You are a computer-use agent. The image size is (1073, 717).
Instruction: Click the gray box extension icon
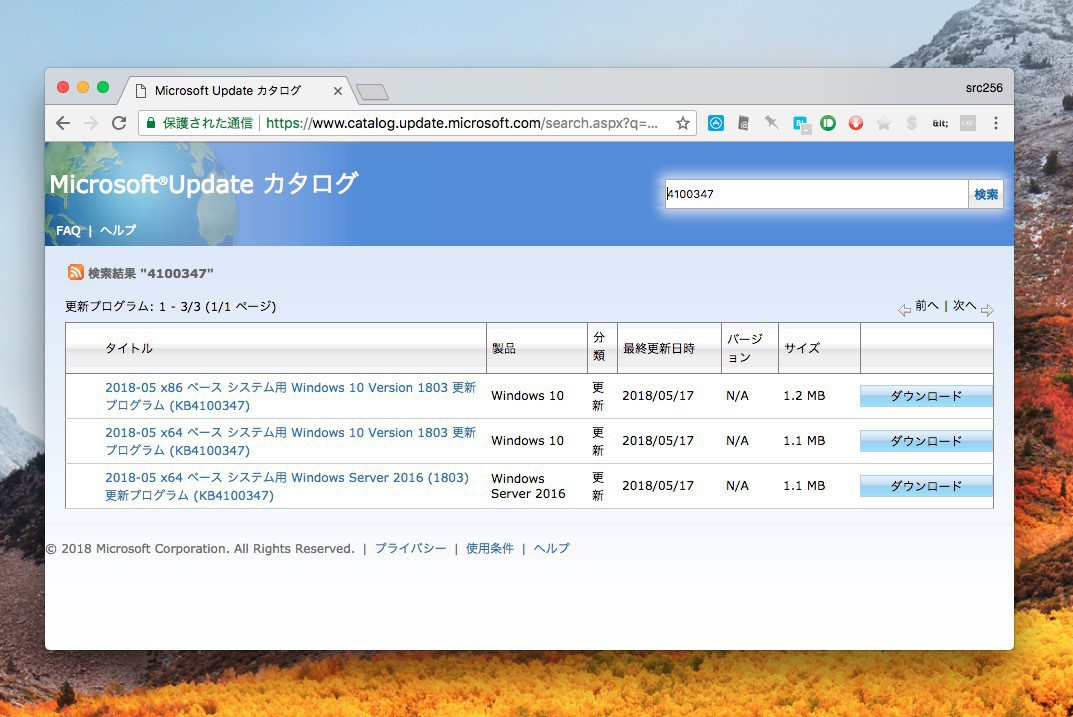tap(968, 123)
